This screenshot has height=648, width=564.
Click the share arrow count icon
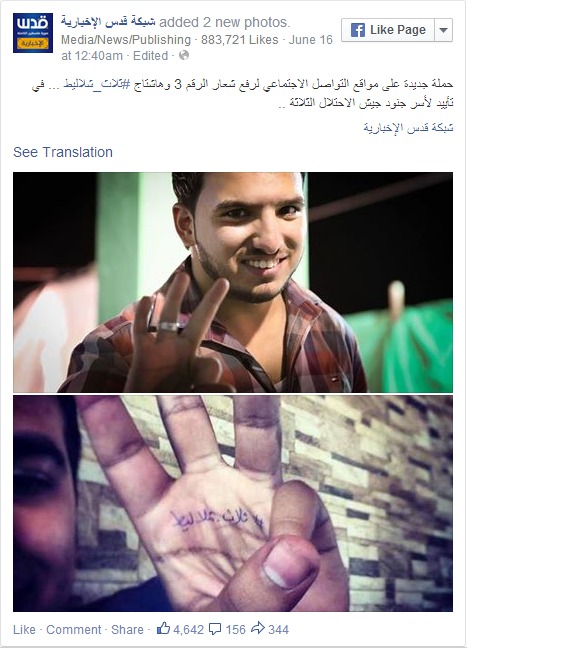[x=258, y=628]
